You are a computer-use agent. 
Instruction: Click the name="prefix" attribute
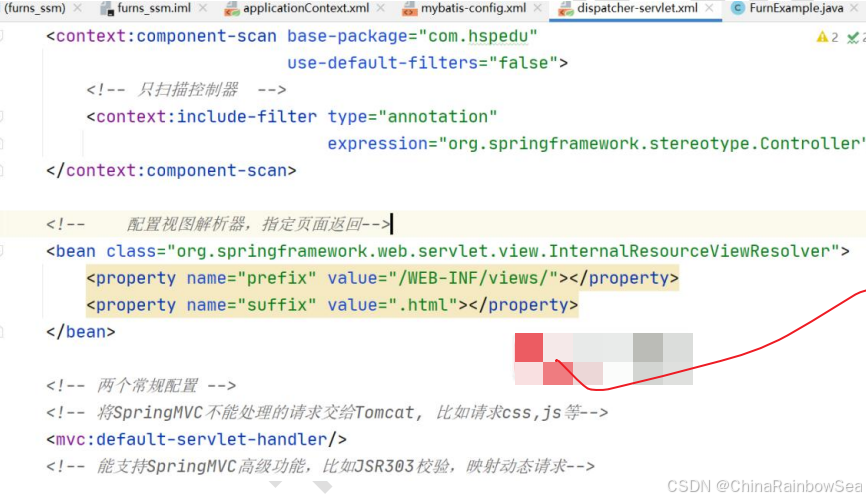[251, 278]
